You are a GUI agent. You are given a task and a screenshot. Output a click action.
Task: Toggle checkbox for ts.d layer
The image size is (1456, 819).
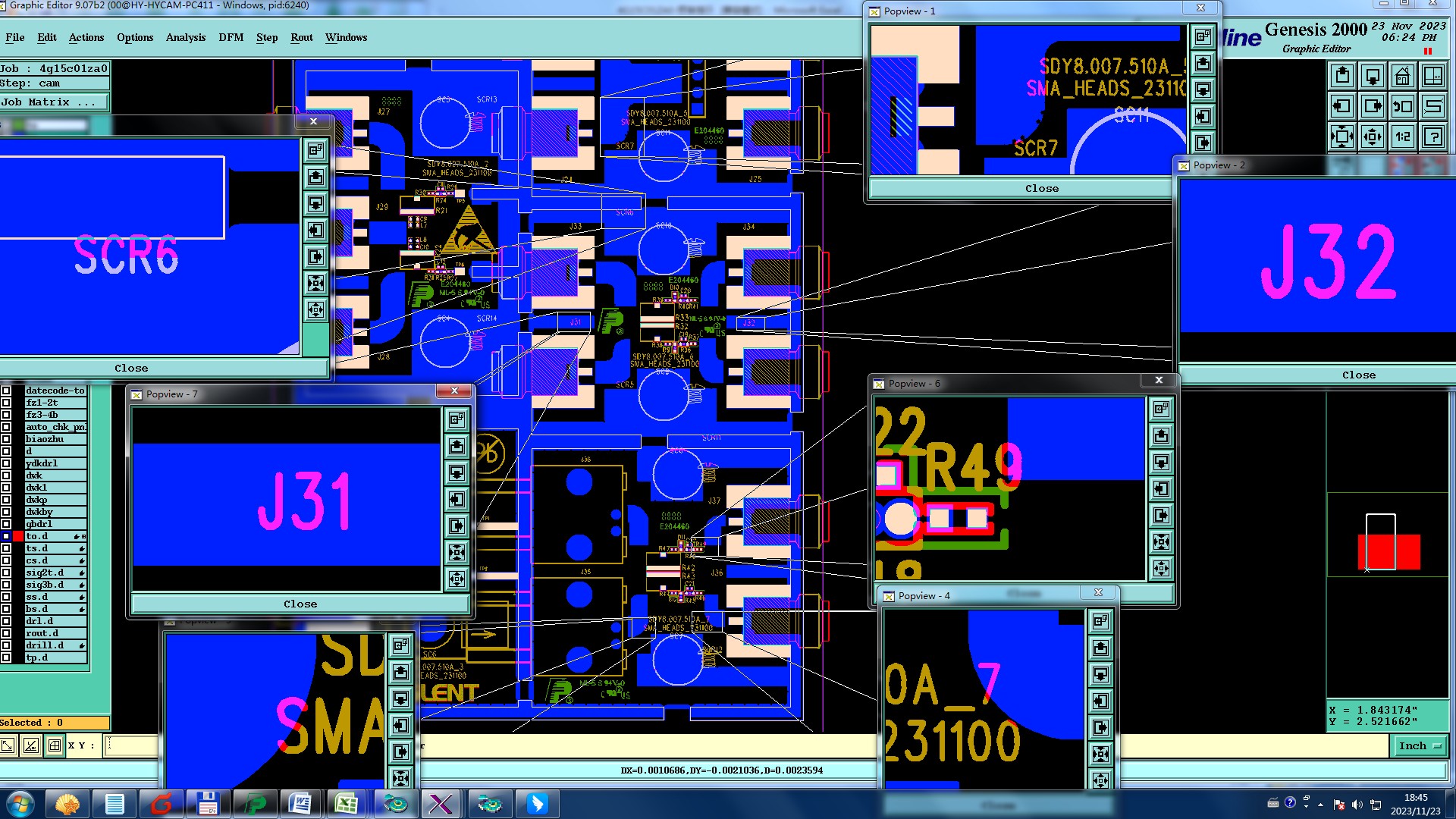(x=6, y=548)
